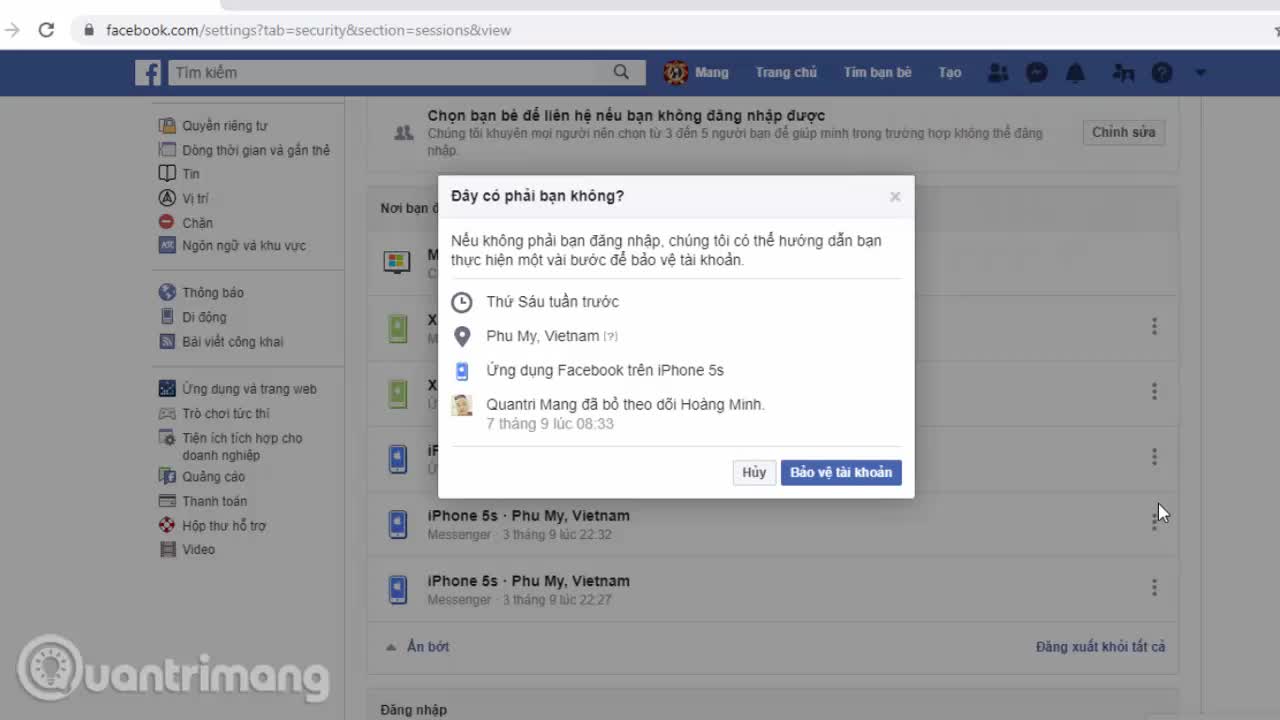Open the quick help question icon

(1162, 72)
